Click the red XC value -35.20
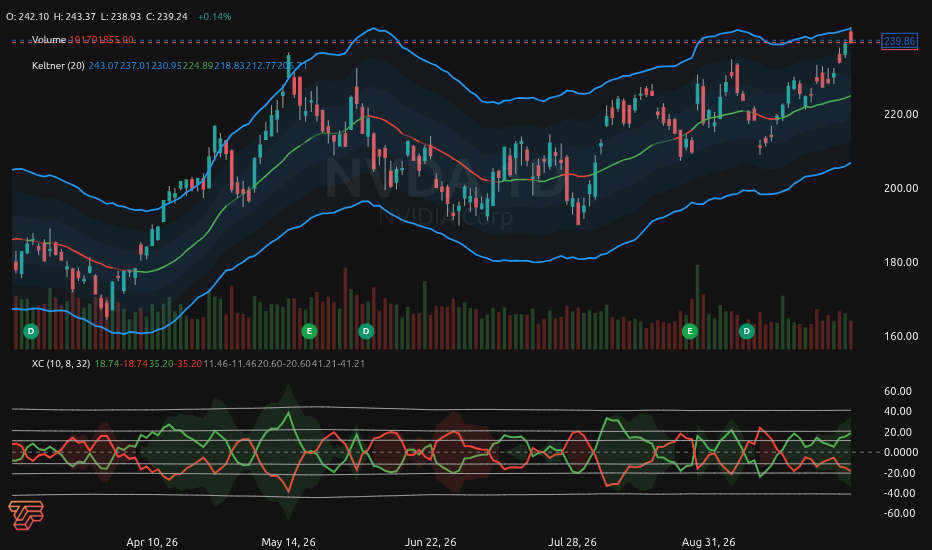 coord(188,363)
